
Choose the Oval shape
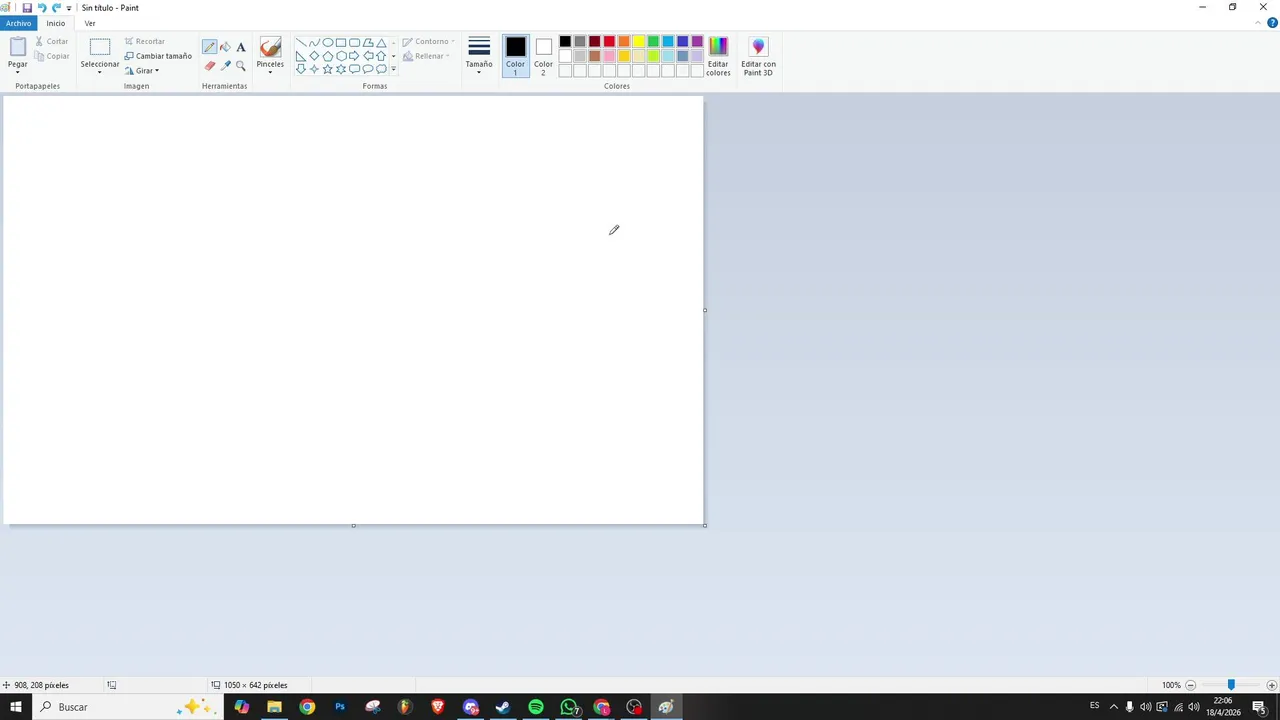[328, 42]
